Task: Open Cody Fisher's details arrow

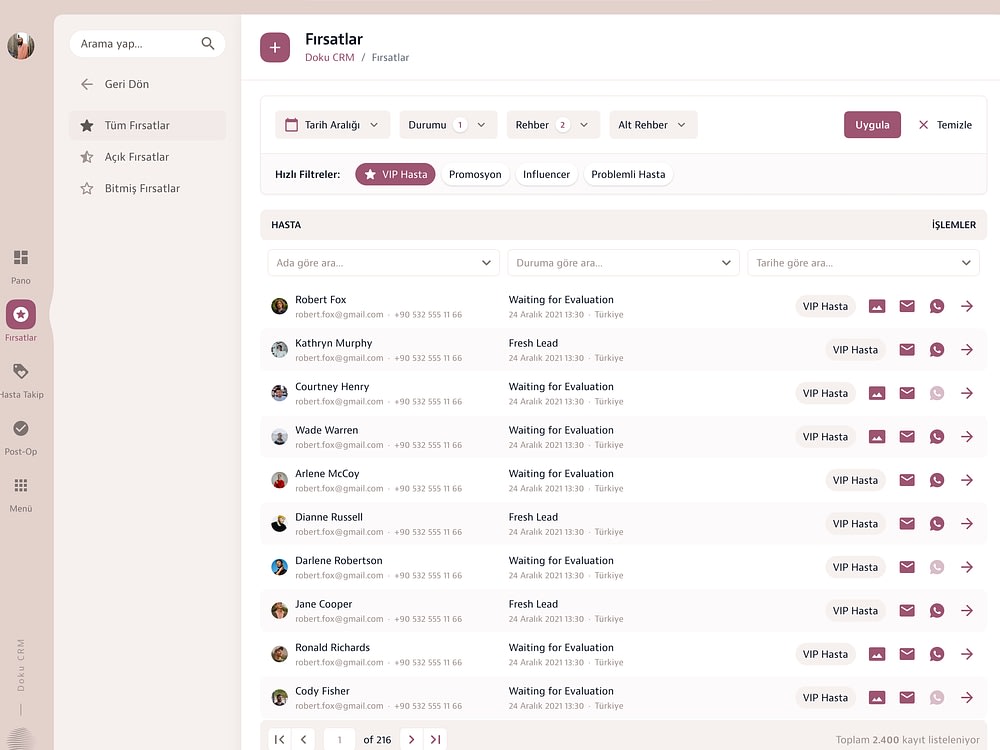Action: [967, 697]
